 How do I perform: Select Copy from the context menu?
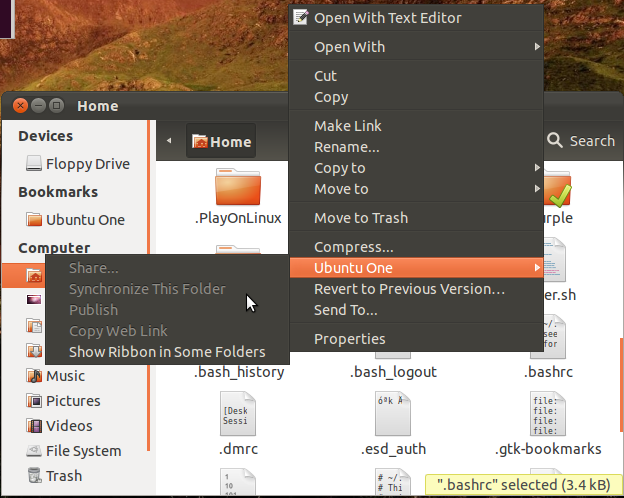coord(416,97)
